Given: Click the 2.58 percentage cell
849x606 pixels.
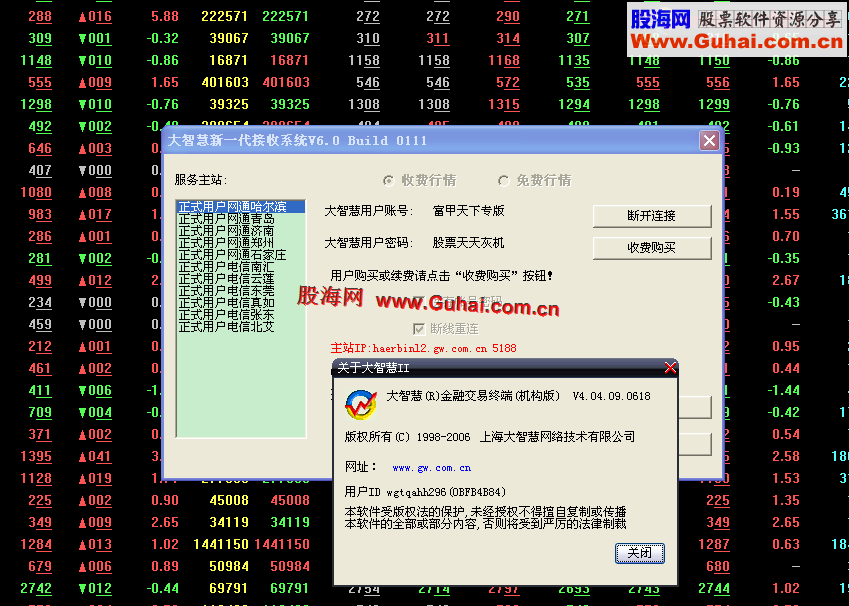Looking at the screenshot, I should click(786, 457).
